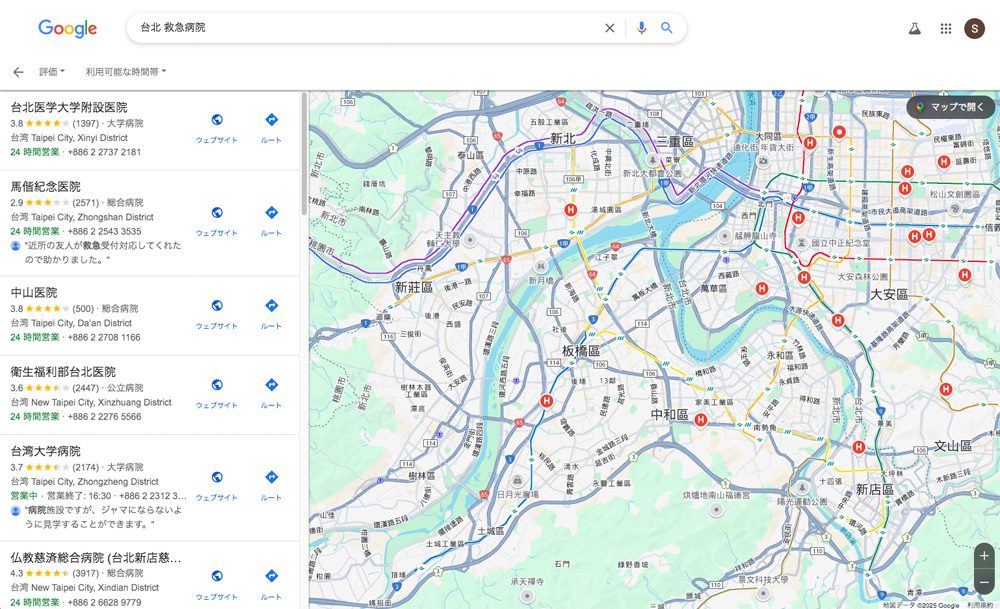Click phone number +886 2 2708 1166

[104, 337]
